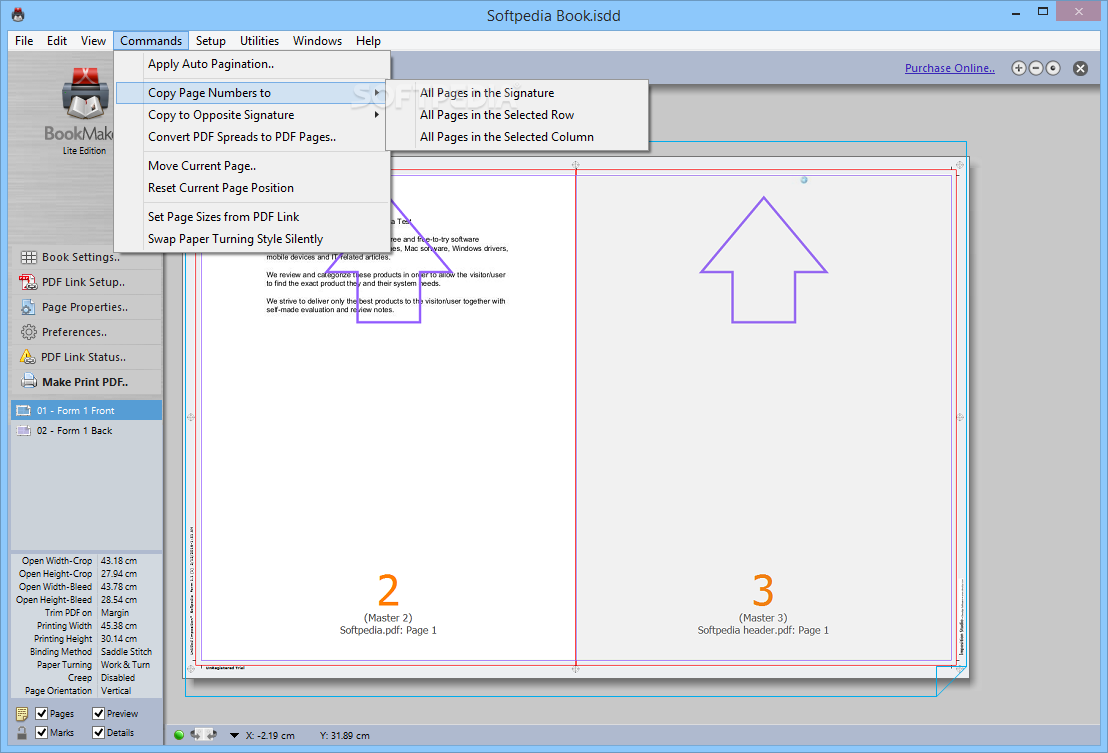Open the Utilities menu

[259, 40]
